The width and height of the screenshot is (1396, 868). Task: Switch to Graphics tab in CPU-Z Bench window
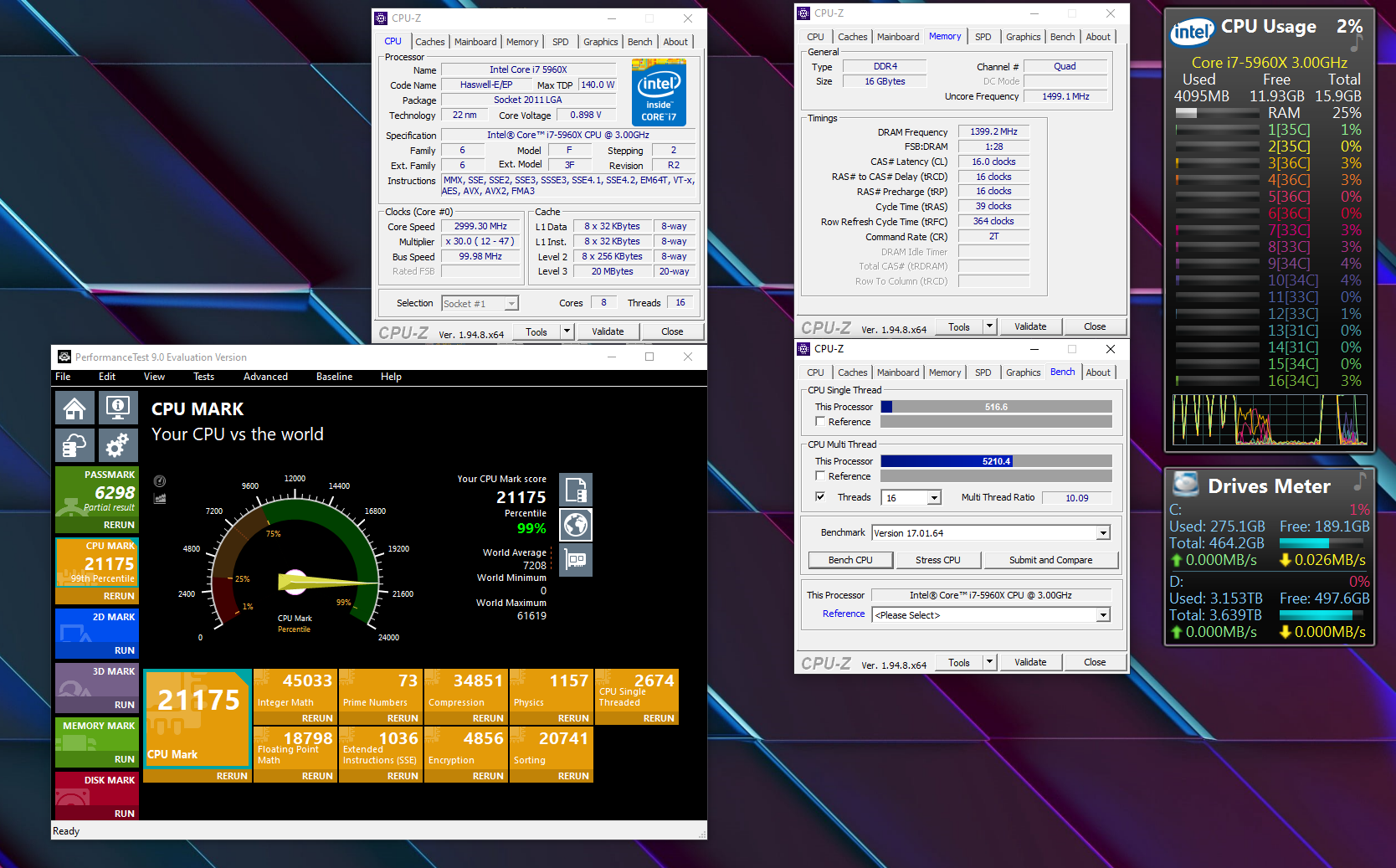[x=1023, y=372]
